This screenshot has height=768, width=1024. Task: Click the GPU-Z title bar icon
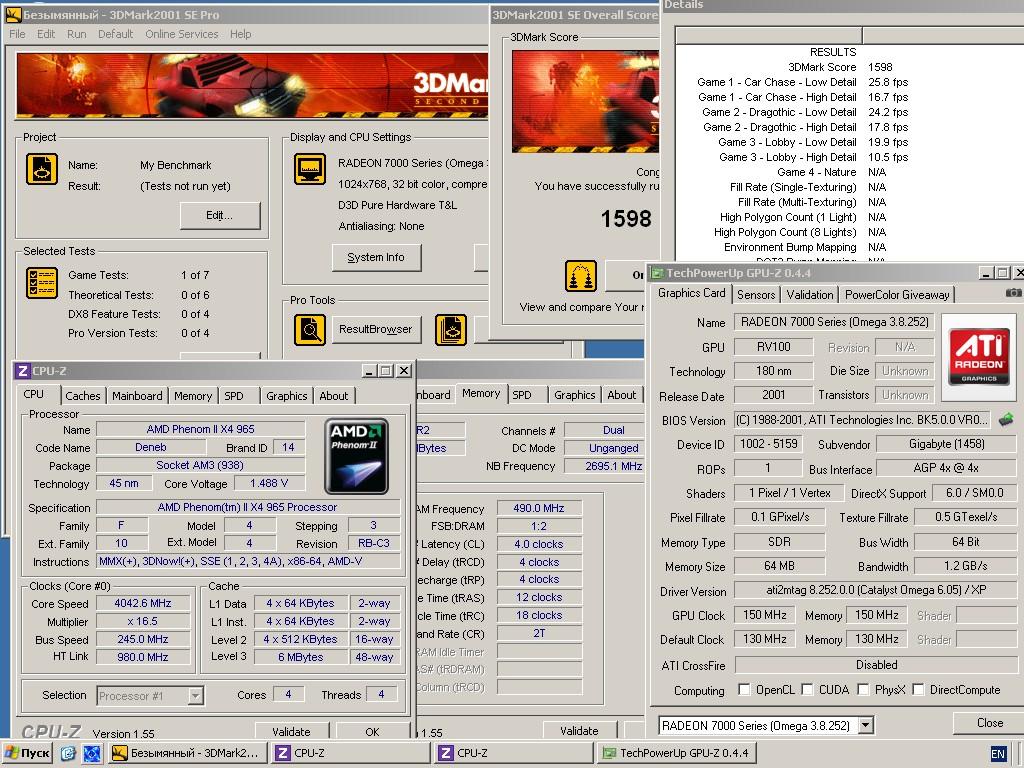pos(657,273)
